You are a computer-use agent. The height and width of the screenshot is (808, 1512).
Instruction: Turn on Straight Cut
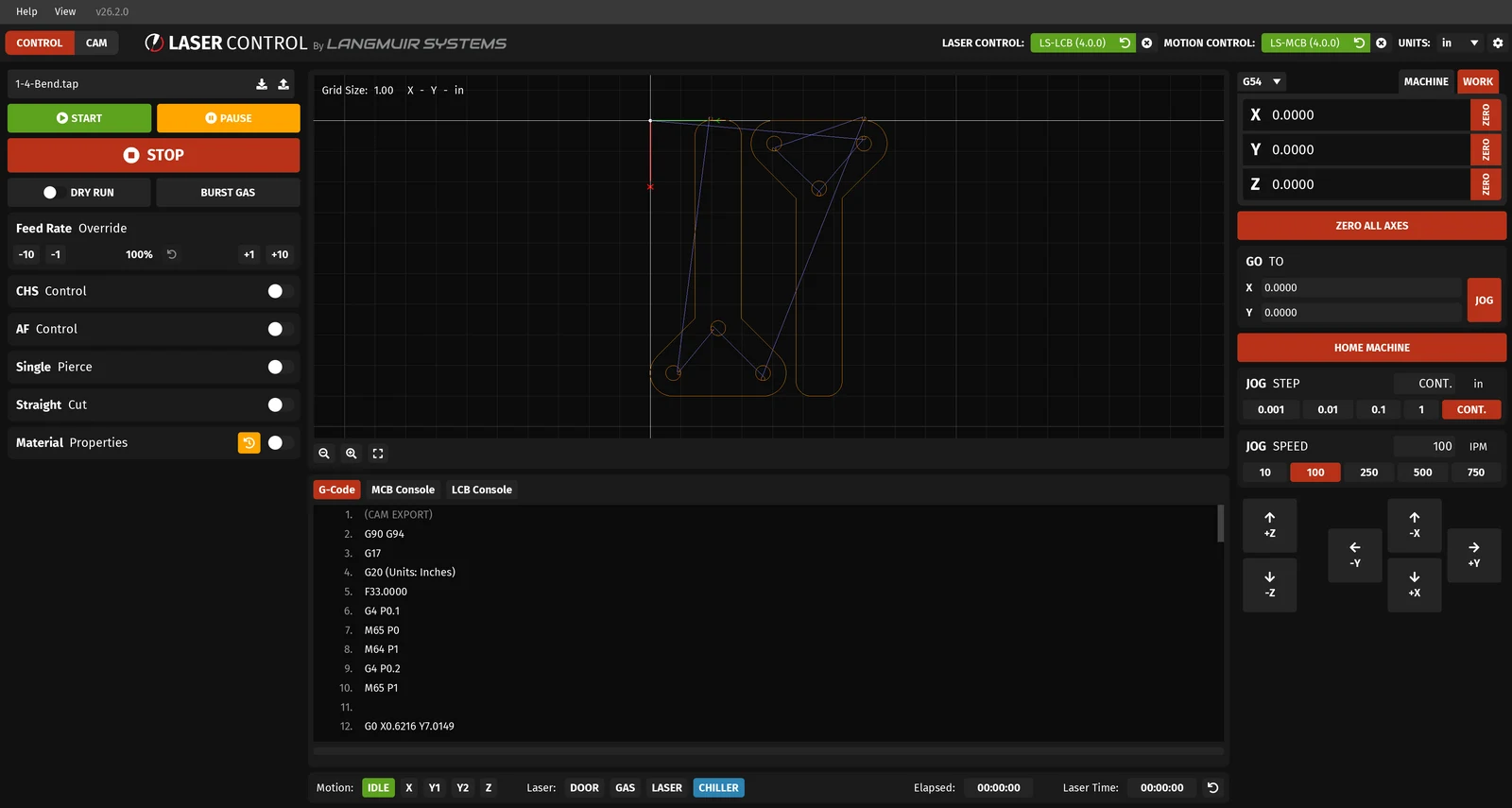coord(280,404)
